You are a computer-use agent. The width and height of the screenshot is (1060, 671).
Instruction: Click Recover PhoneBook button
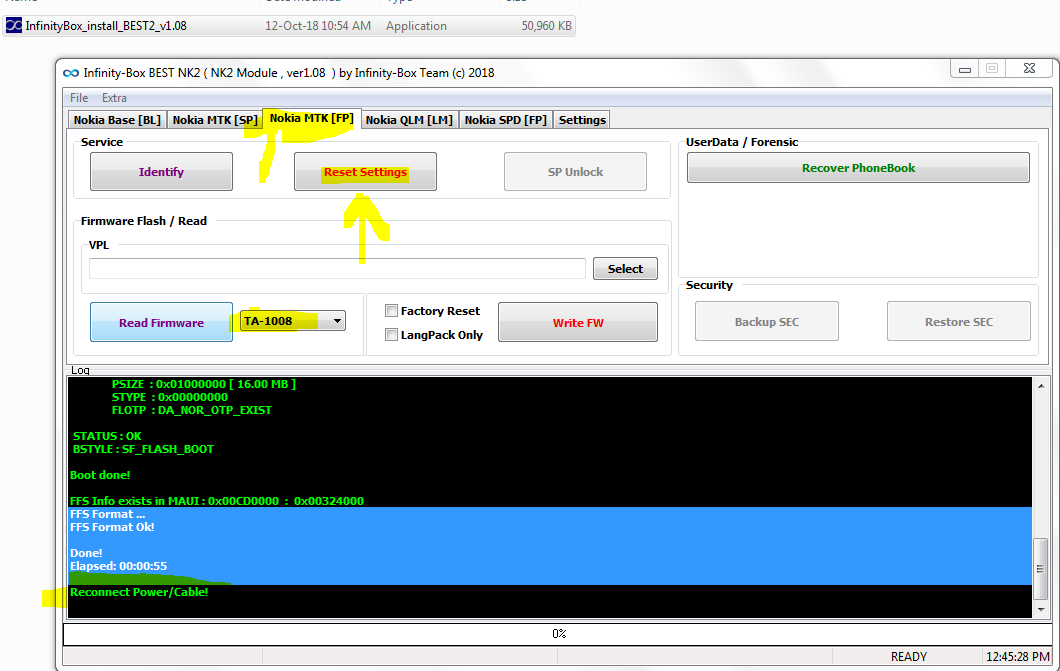pyautogui.click(x=859, y=168)
